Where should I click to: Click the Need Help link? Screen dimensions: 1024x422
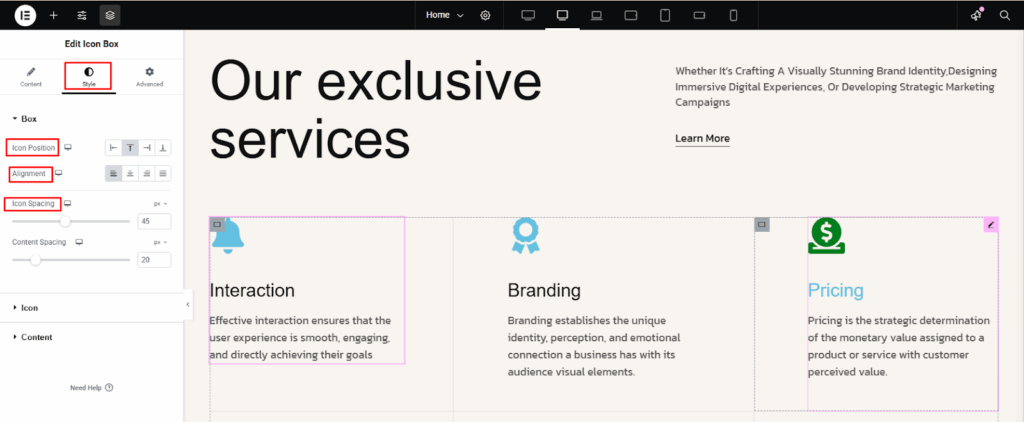click(91, 387)
